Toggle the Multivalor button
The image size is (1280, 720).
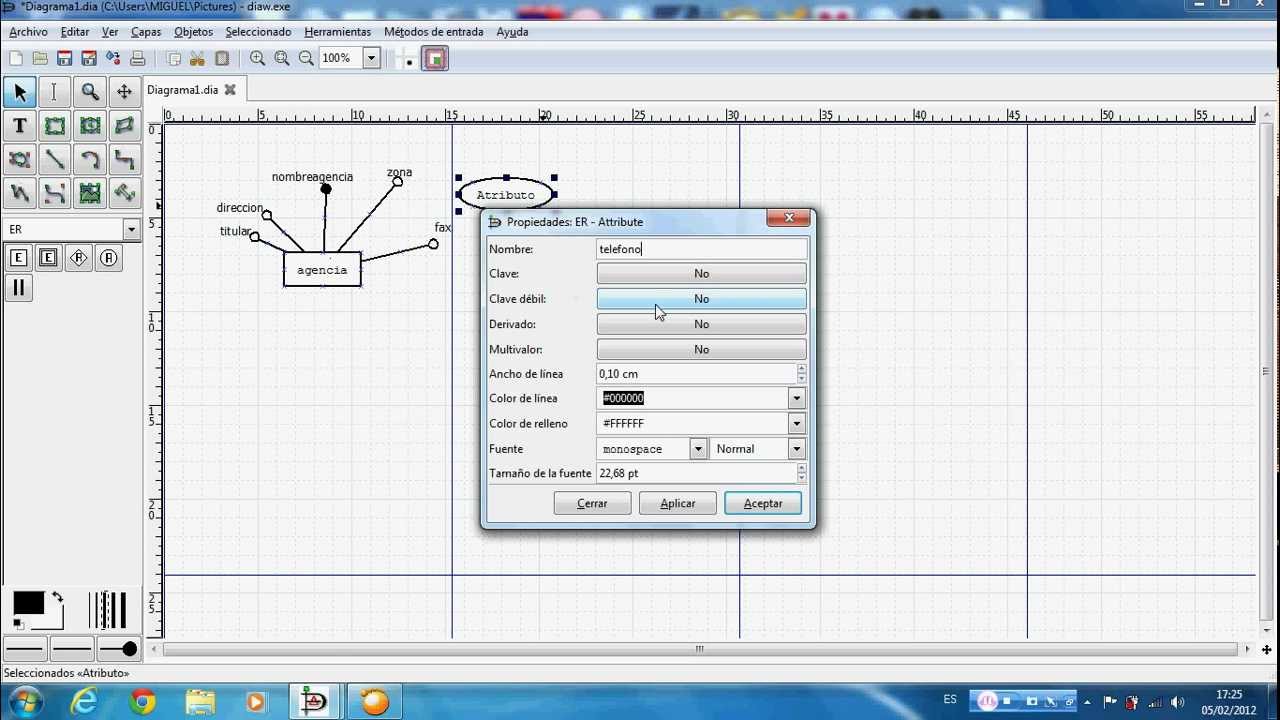[x=701, y=349]
